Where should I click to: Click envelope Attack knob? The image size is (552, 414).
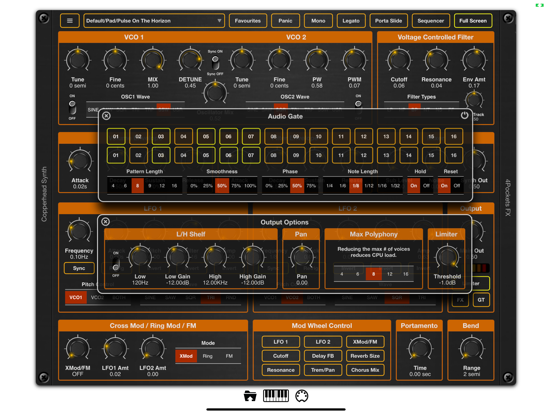coord(80,161)
